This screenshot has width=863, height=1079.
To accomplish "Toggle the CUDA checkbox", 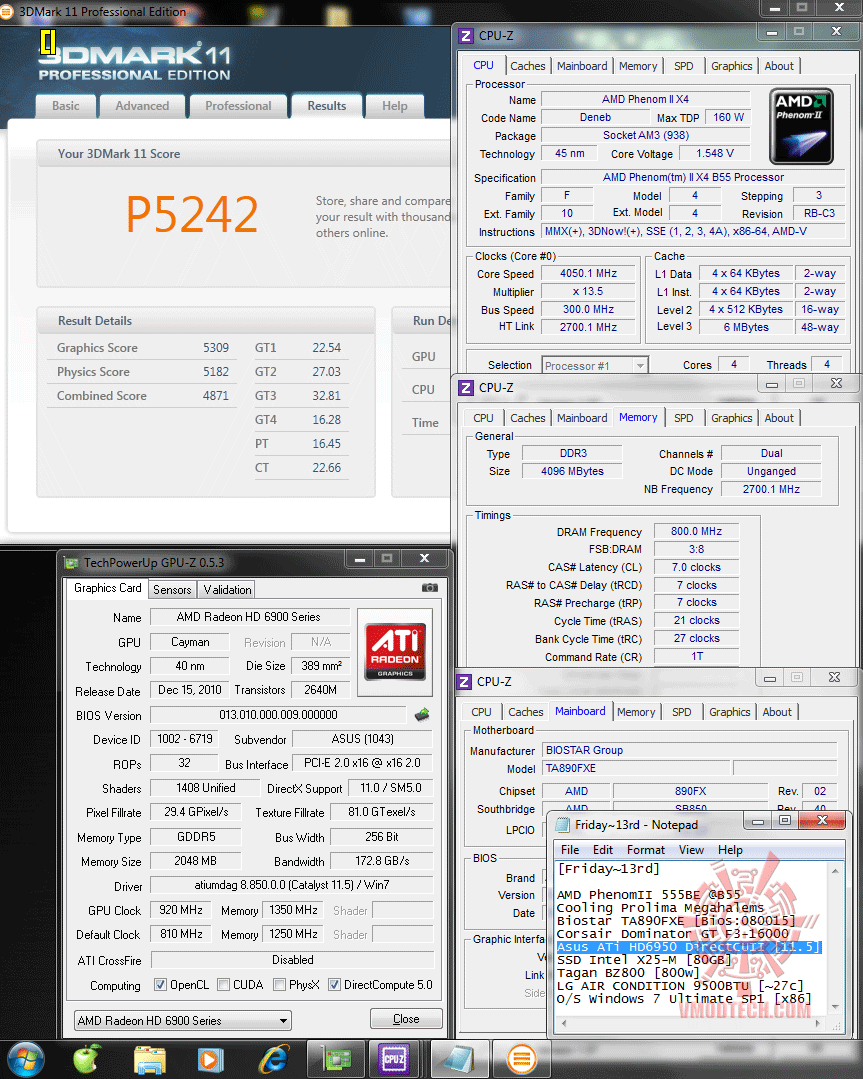I will [223, 985].
